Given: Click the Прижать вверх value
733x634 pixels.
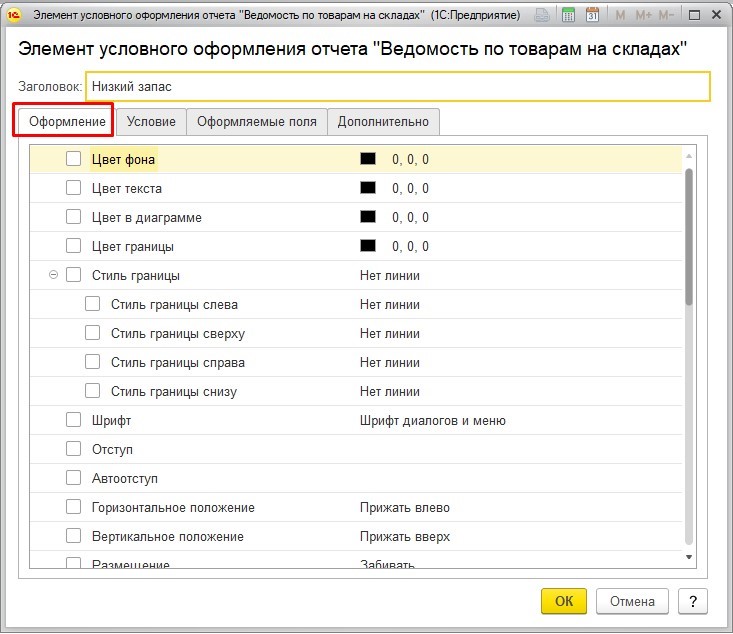Looking at the screenshot, I should point(405,536).
